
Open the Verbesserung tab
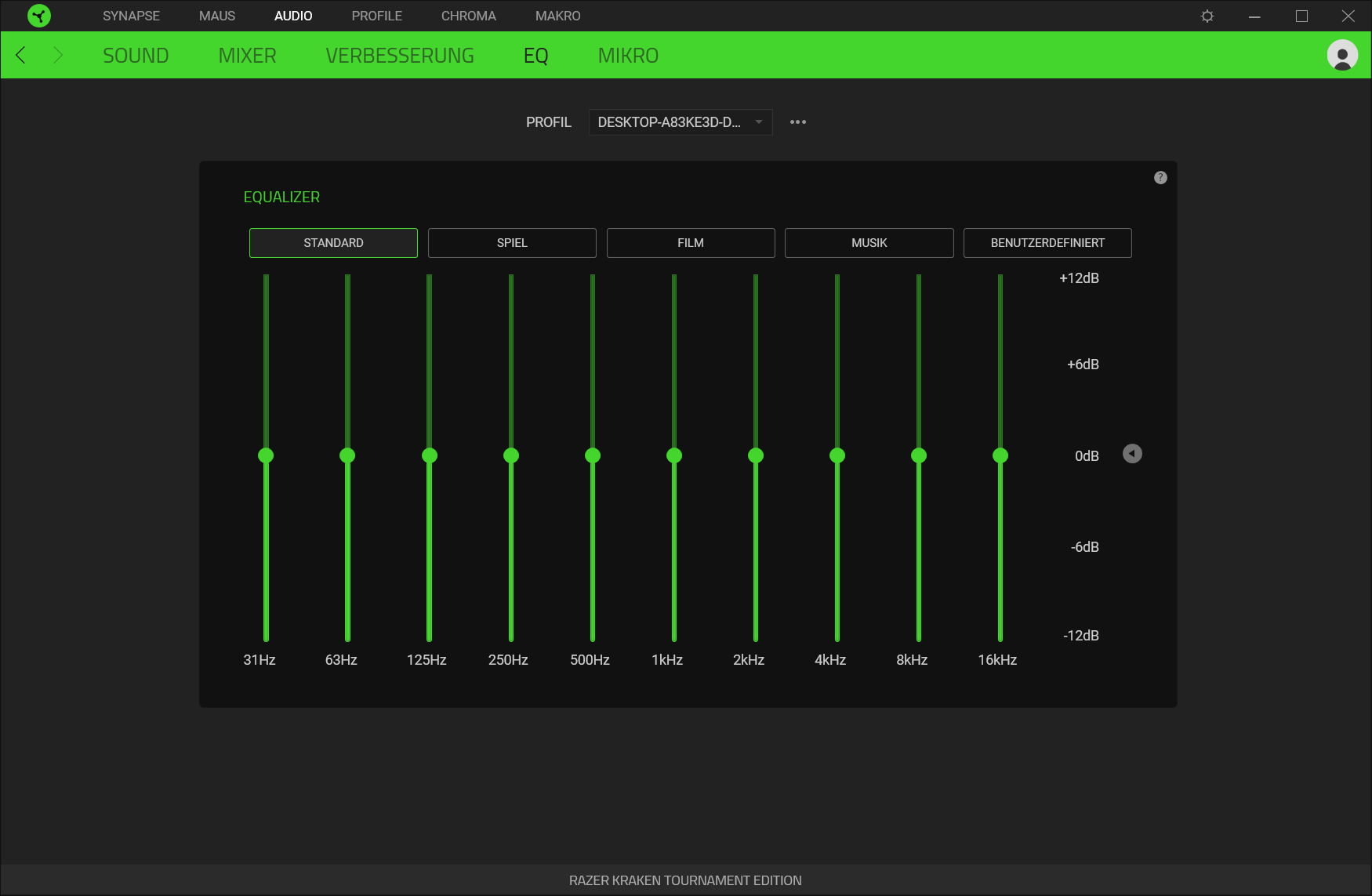click(400, 56)
